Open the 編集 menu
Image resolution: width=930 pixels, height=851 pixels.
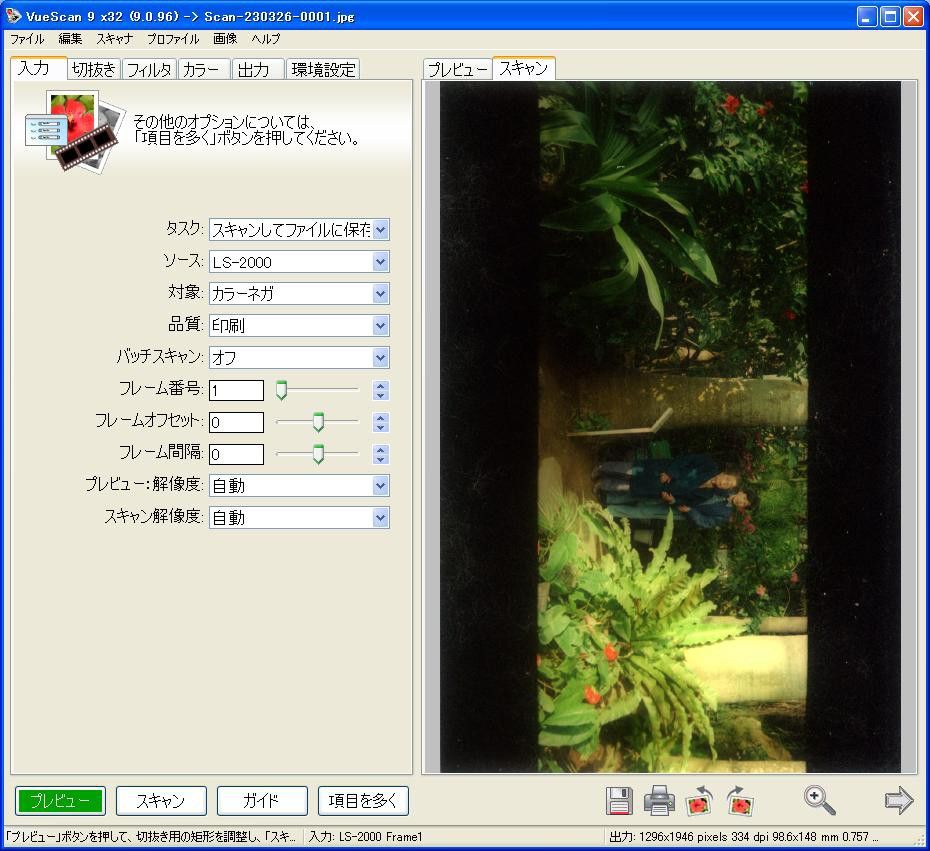coord(71,39)
